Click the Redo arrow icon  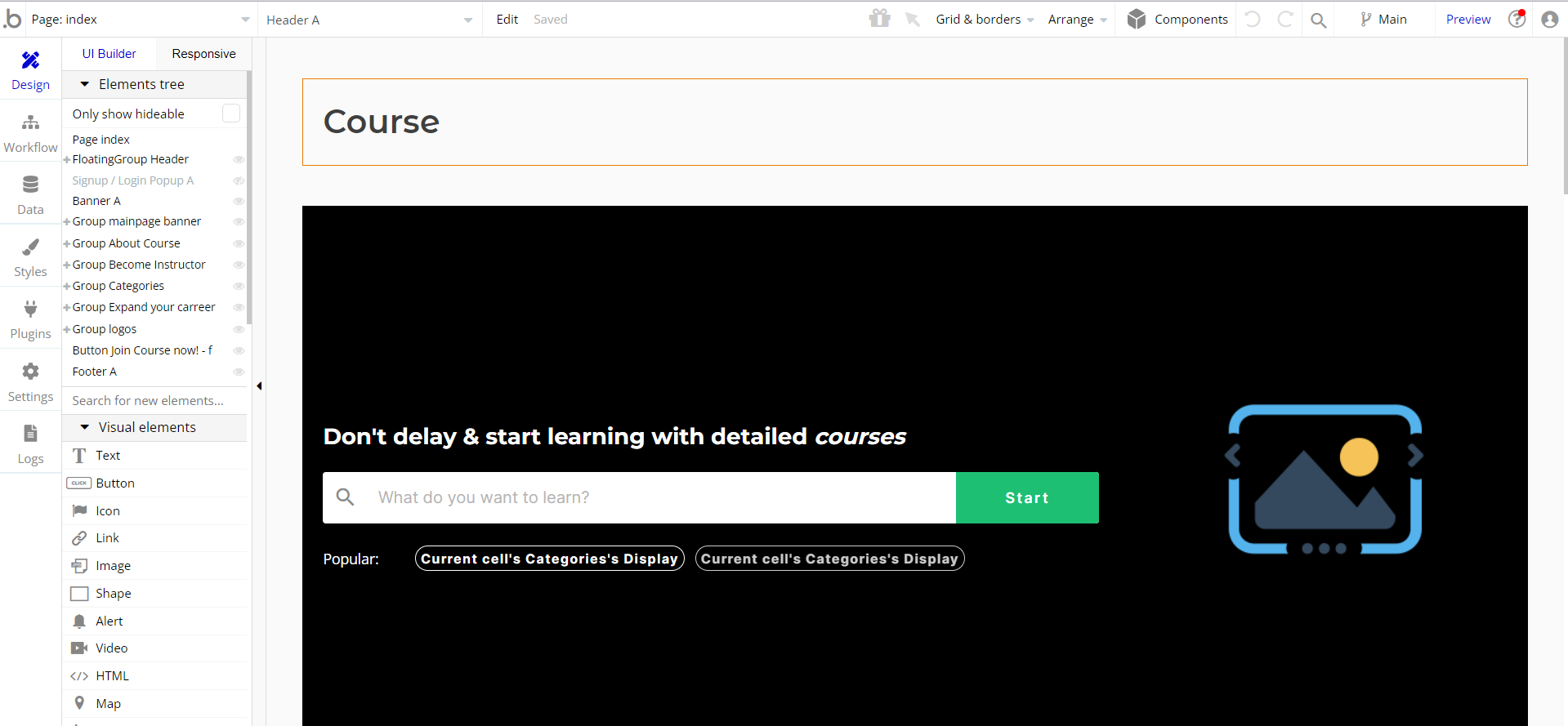(x=1285, y=19)
